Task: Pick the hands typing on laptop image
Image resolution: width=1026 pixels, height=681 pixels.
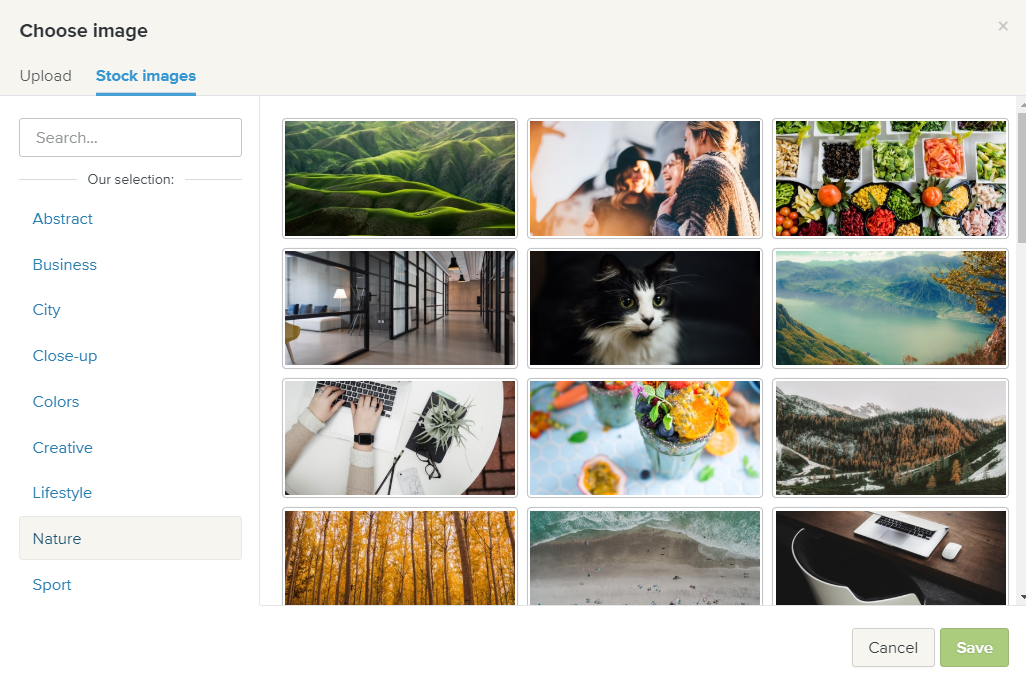Action: tap(400, 438)
